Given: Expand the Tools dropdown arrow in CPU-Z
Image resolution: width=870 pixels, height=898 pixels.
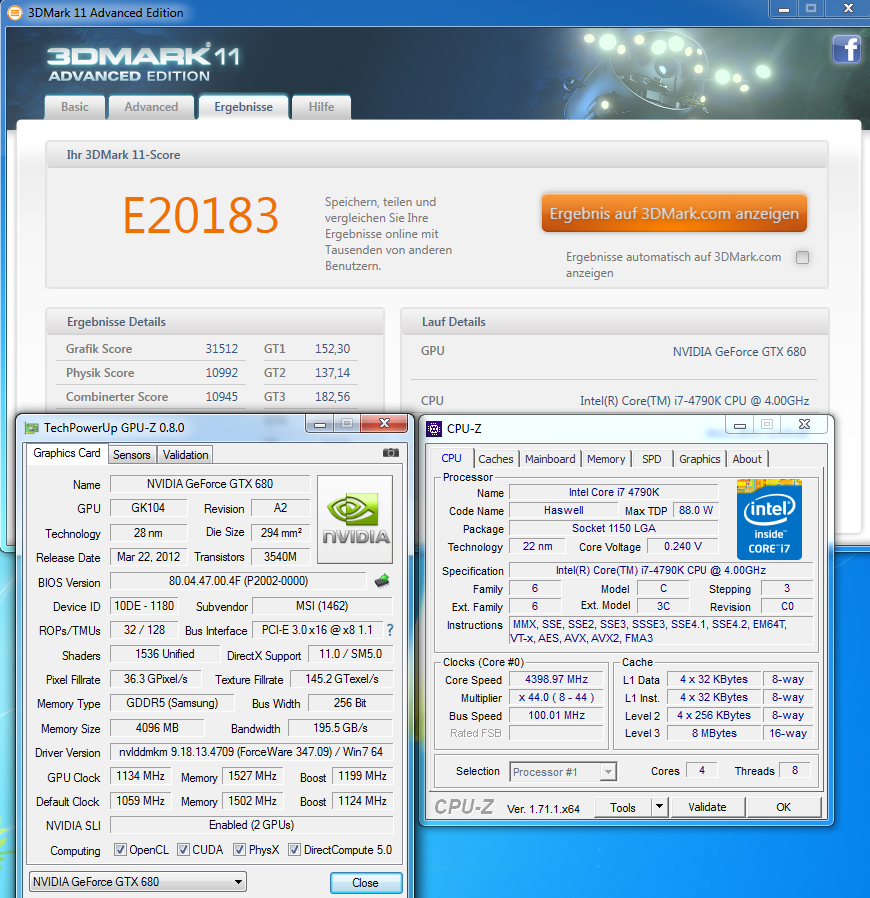Looking at the screenshot, I should [x=659, y=807].
